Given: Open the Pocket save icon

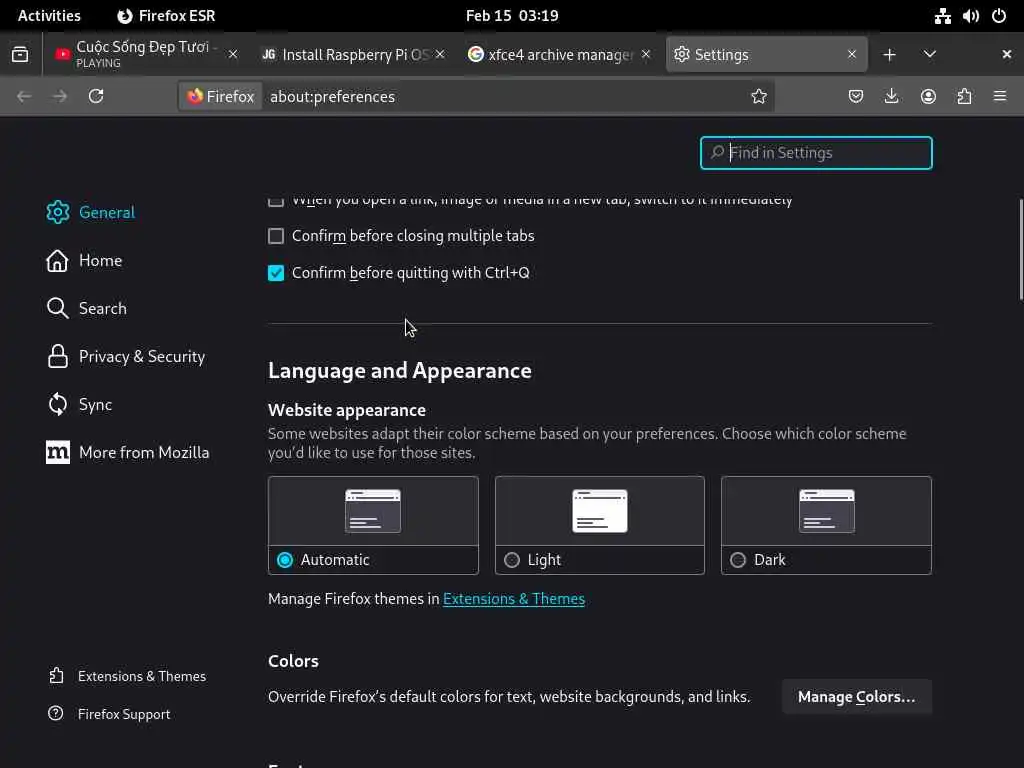Looking at the screenshot, I should coord(856,96).
